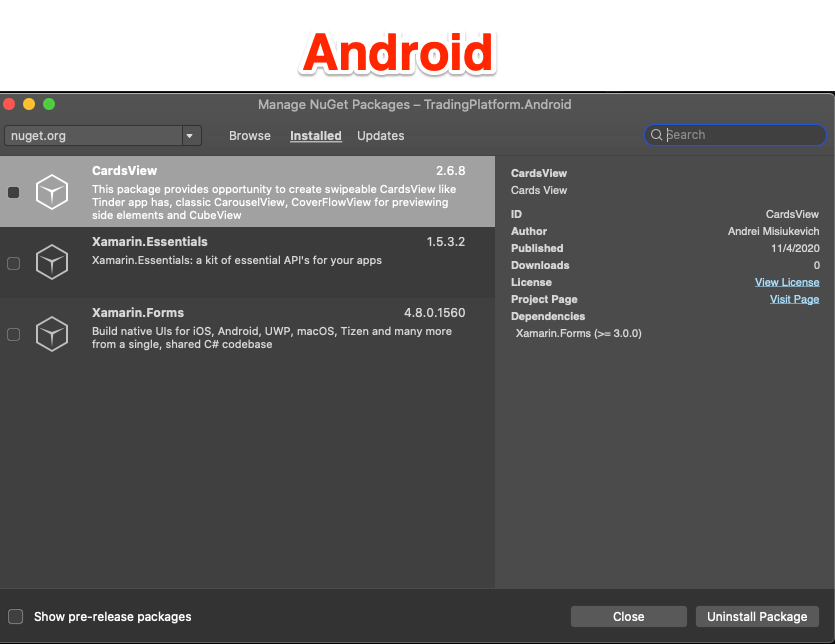Click the CardsView package icon
The width and height of the screenshot is (835, 644).
tap(52, 192)
